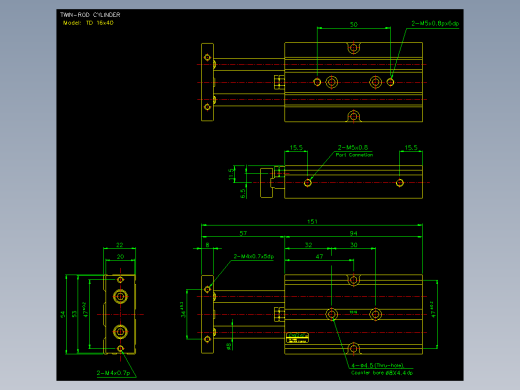This screenshot has width=520, height=390.
Task: Click the '2-M5x0.8px6dp' callout text
Action: tap(435, 23)
